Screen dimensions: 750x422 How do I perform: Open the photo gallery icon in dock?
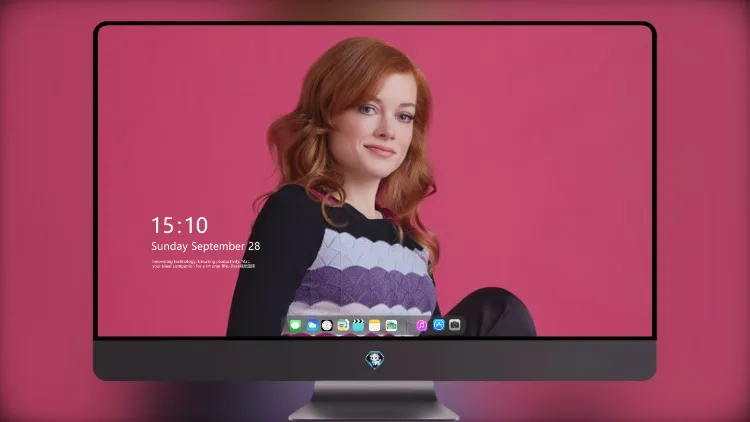(x=391, y=326)
